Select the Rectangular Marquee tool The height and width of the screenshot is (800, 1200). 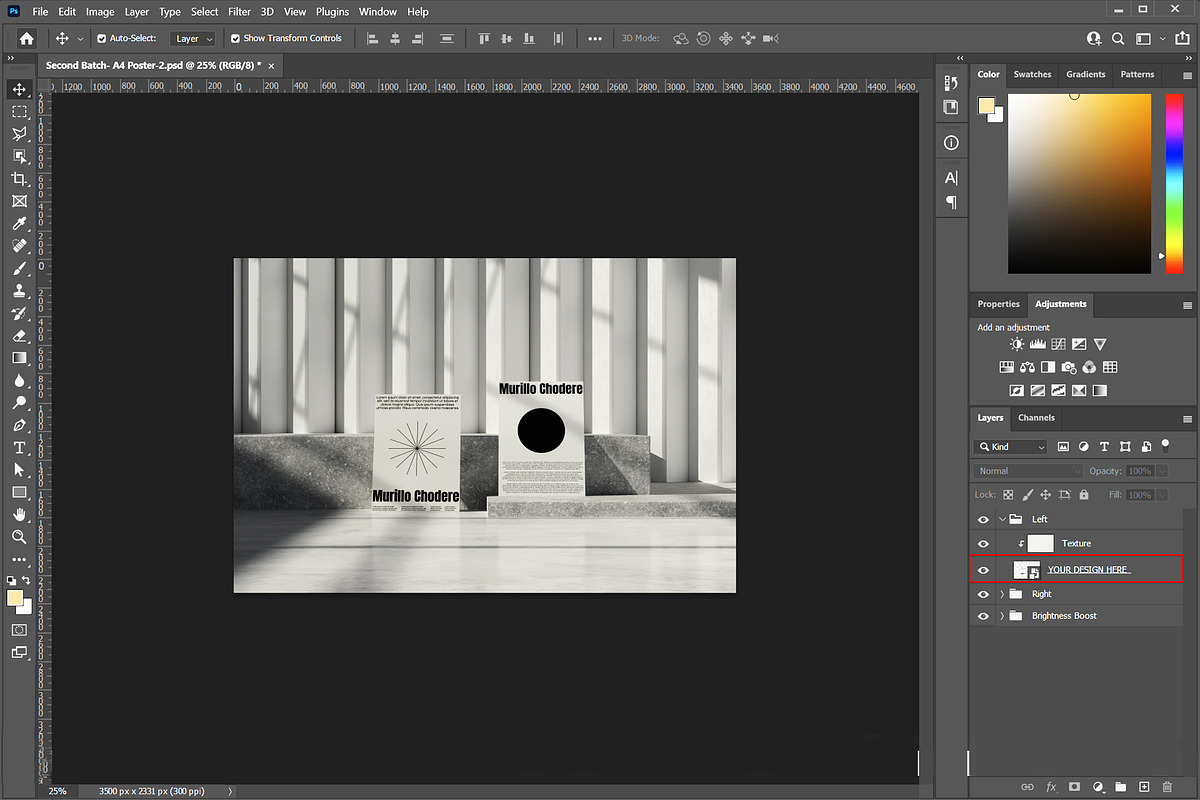click(19, 111)
